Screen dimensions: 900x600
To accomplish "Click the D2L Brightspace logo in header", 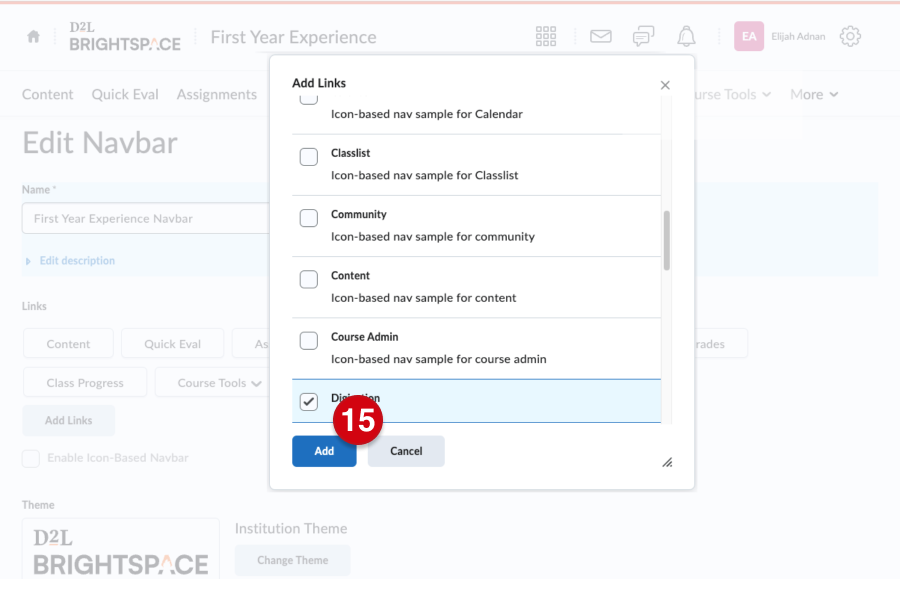I will (x=125, y=37).
